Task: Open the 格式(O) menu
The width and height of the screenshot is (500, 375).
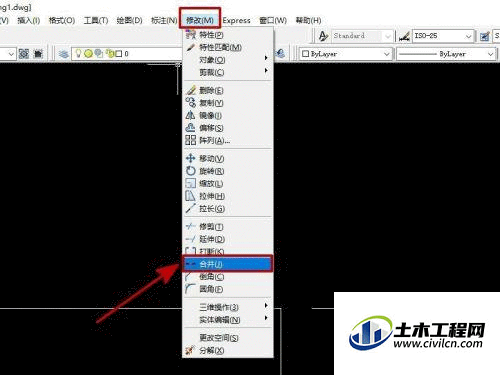Action: pyautogui.click(x=62, y=20)
